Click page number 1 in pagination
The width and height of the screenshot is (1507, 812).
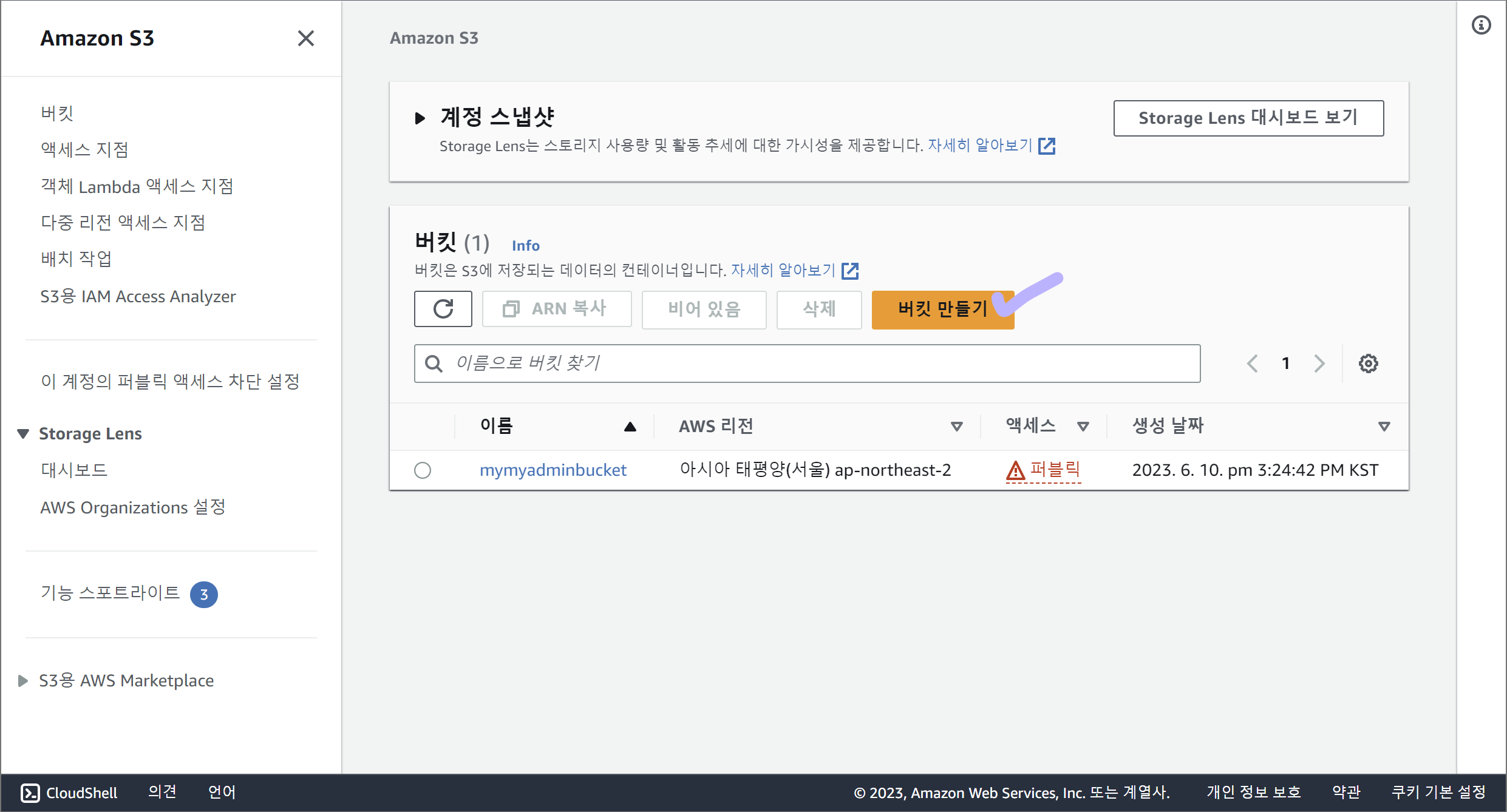click(x=1285, y=364)
